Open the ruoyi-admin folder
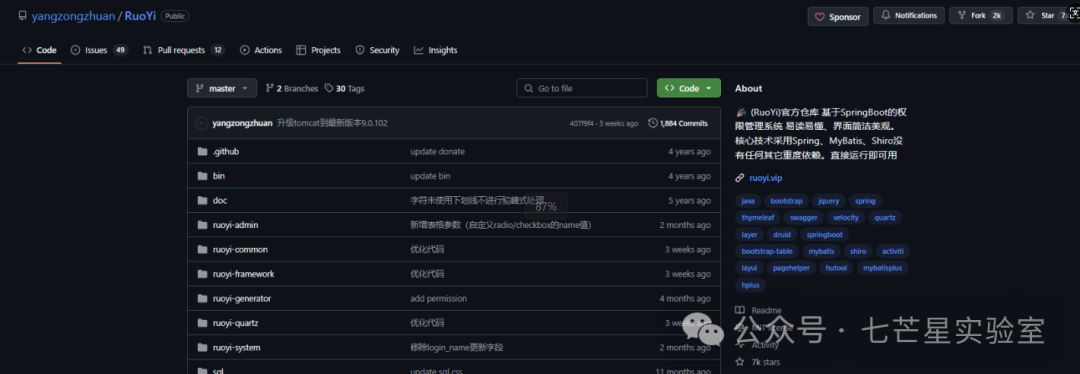The width and height of the screenshot is (1080, 374). coord(236,225)
